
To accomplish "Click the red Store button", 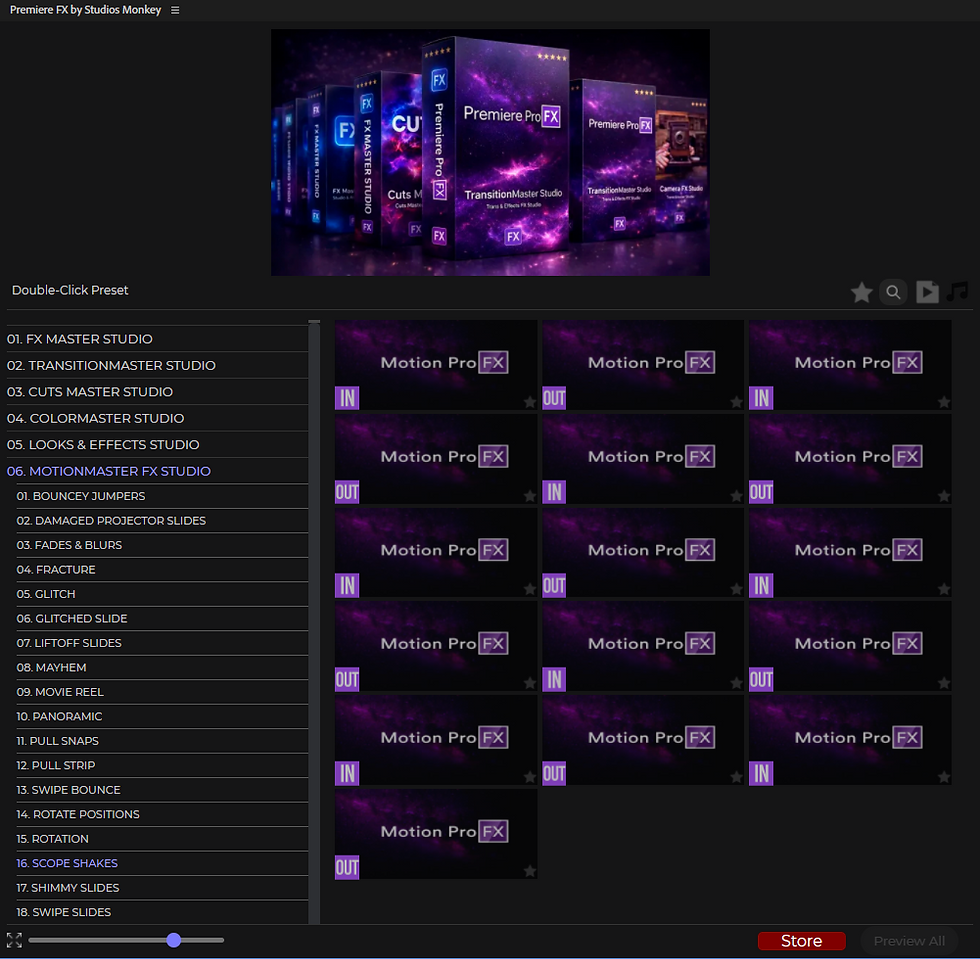I will pos(801,941).
